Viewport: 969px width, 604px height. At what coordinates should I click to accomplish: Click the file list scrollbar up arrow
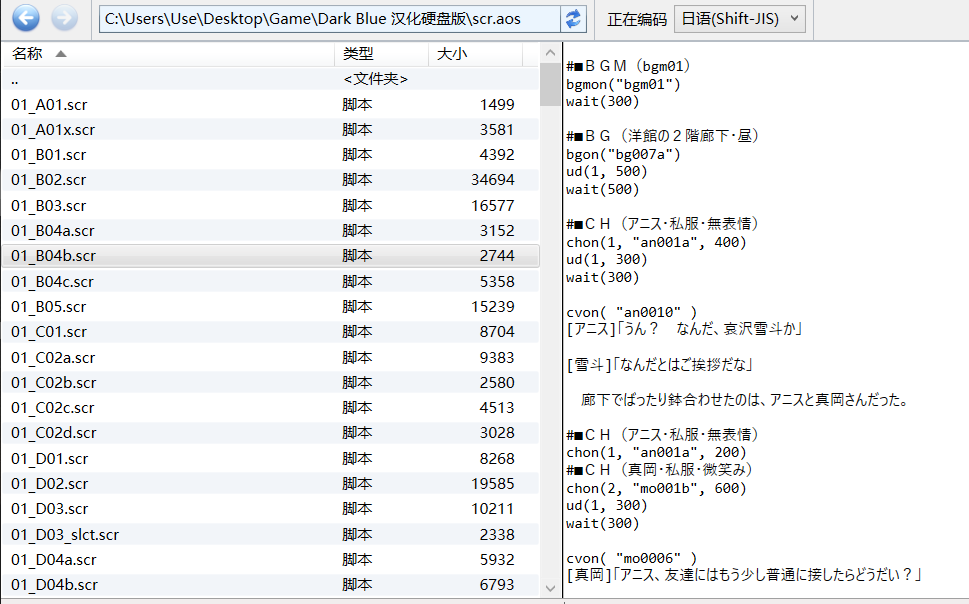[550, 52]
